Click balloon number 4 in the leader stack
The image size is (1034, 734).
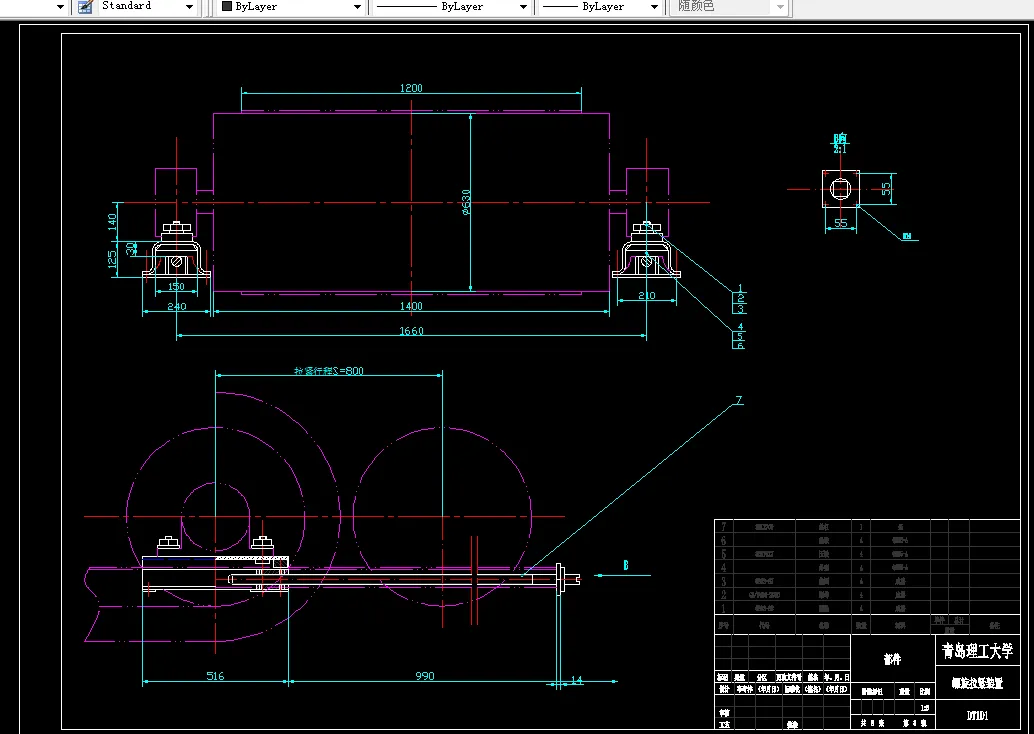[x=740, y=326]
